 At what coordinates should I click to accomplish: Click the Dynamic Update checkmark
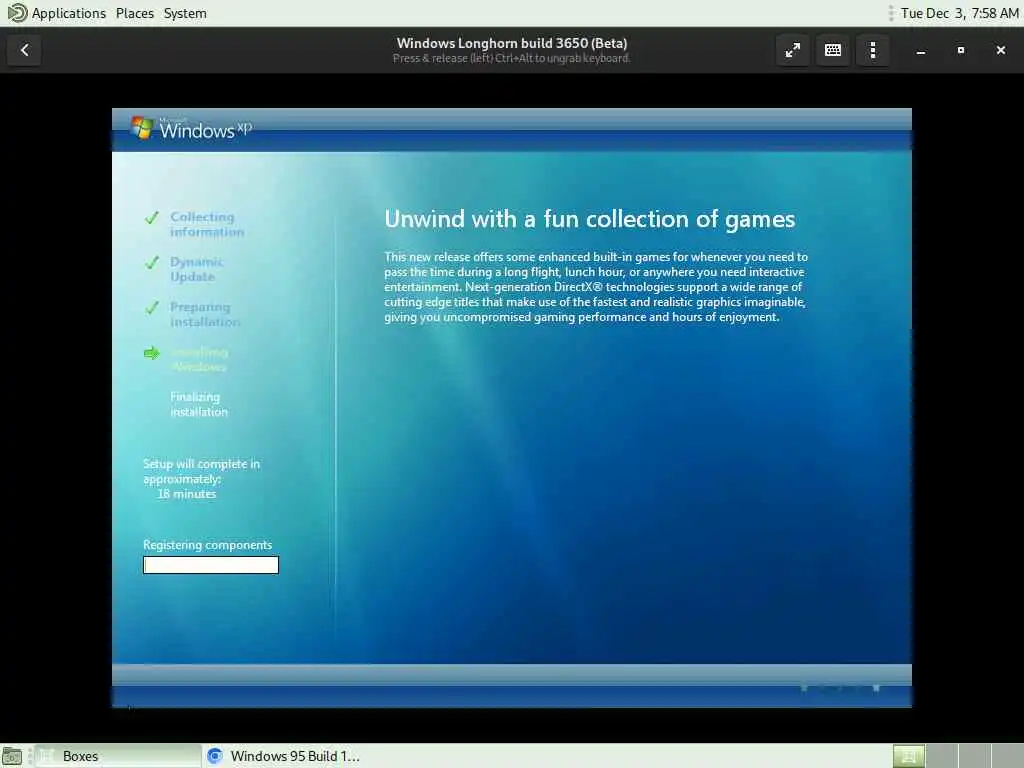[152, 263]
